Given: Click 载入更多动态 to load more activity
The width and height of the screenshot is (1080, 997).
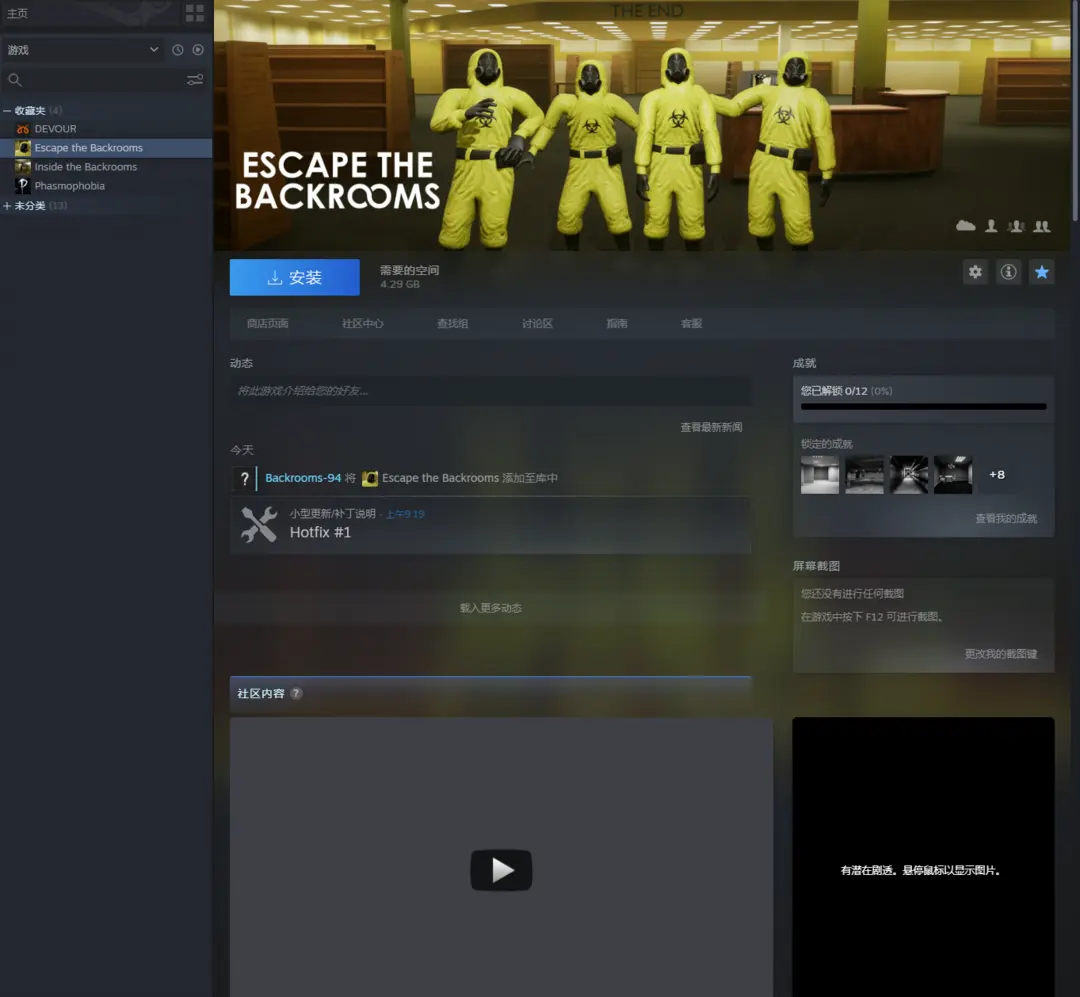Looking at the screenshot, I should point(490,608).
